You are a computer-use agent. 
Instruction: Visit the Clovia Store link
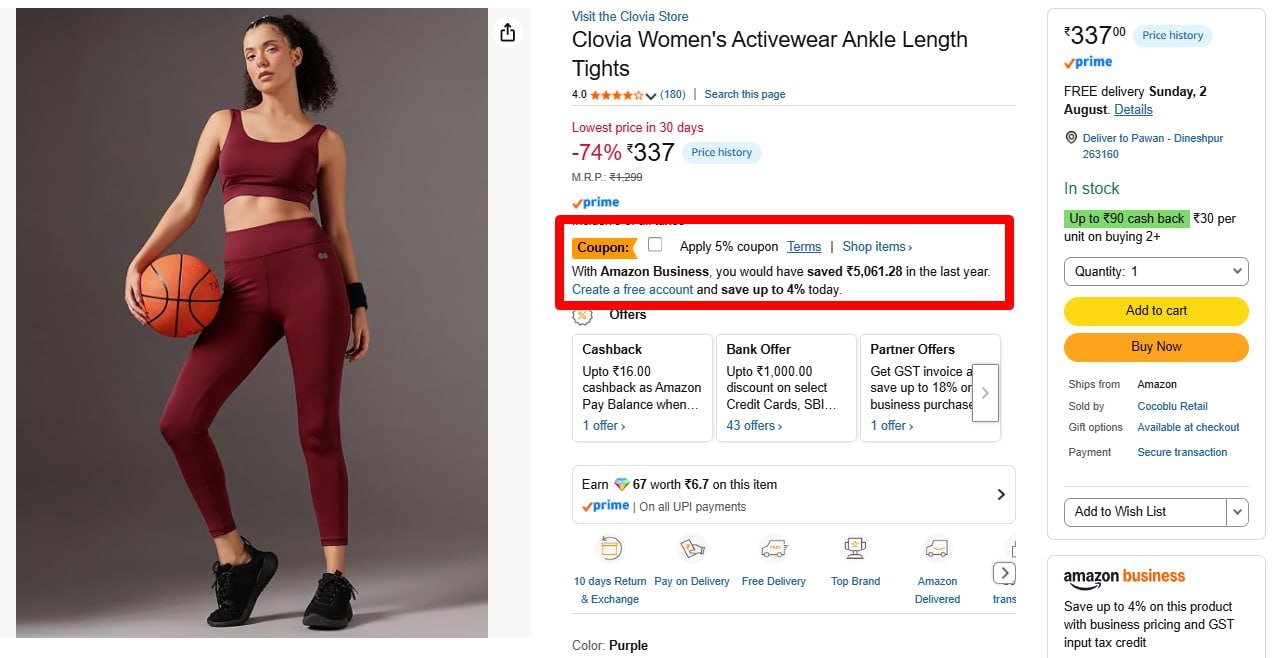[630, 16]
